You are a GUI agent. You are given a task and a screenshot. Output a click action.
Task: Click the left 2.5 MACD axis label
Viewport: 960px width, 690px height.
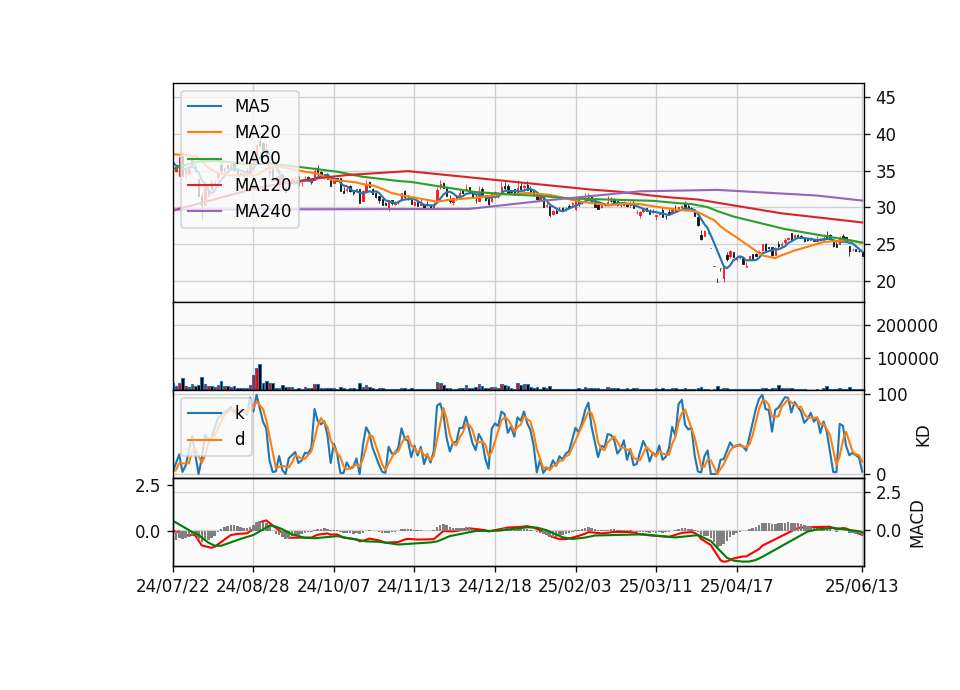[148, 486]
